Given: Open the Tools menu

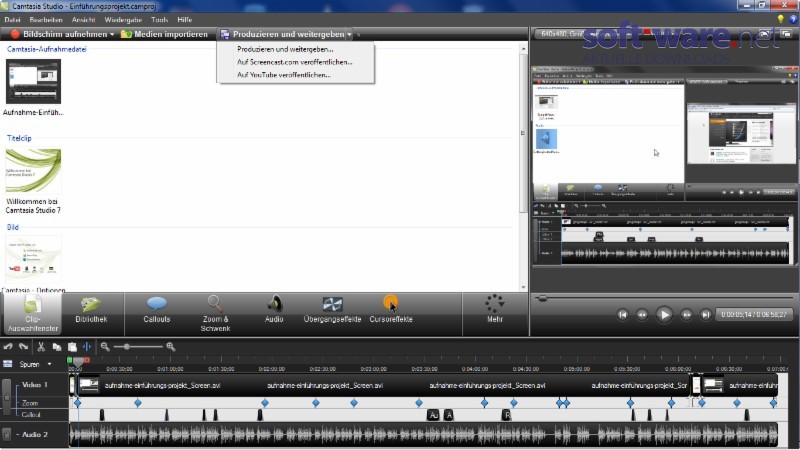Looking at the screenshot, I should (x=159, y=20).
